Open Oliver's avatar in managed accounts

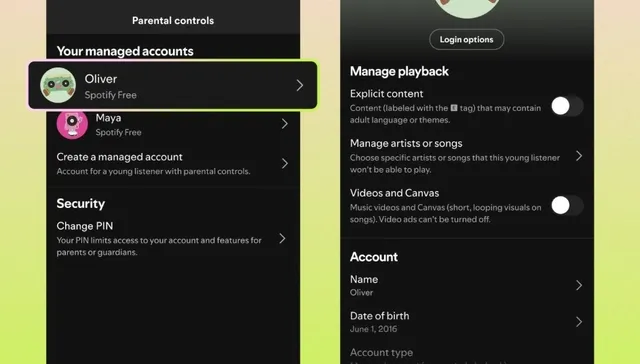[58, 85]
